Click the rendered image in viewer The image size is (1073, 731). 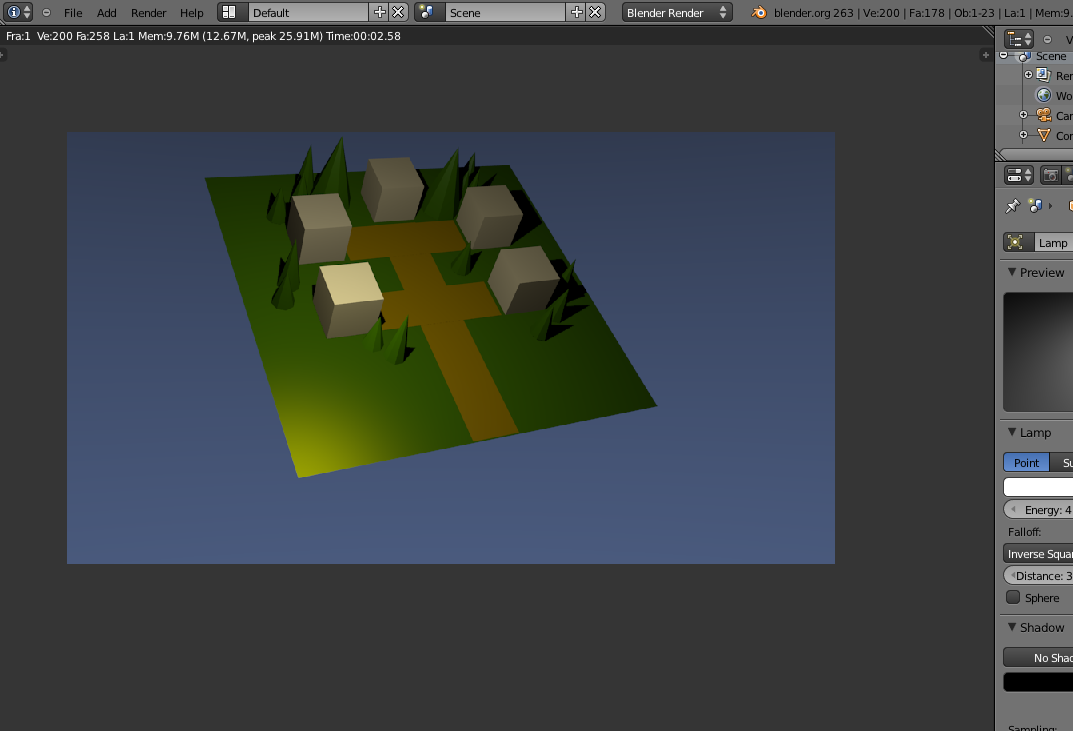click(451, 348)
